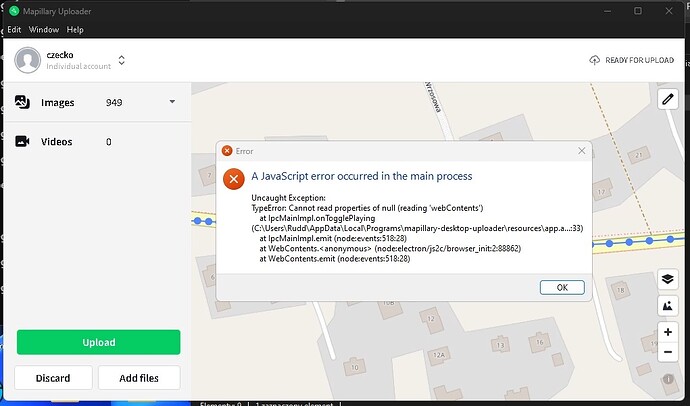Viewport: 690px width, 406px height.
Task: Click the Videos camera icon
Action: point(22,141)
